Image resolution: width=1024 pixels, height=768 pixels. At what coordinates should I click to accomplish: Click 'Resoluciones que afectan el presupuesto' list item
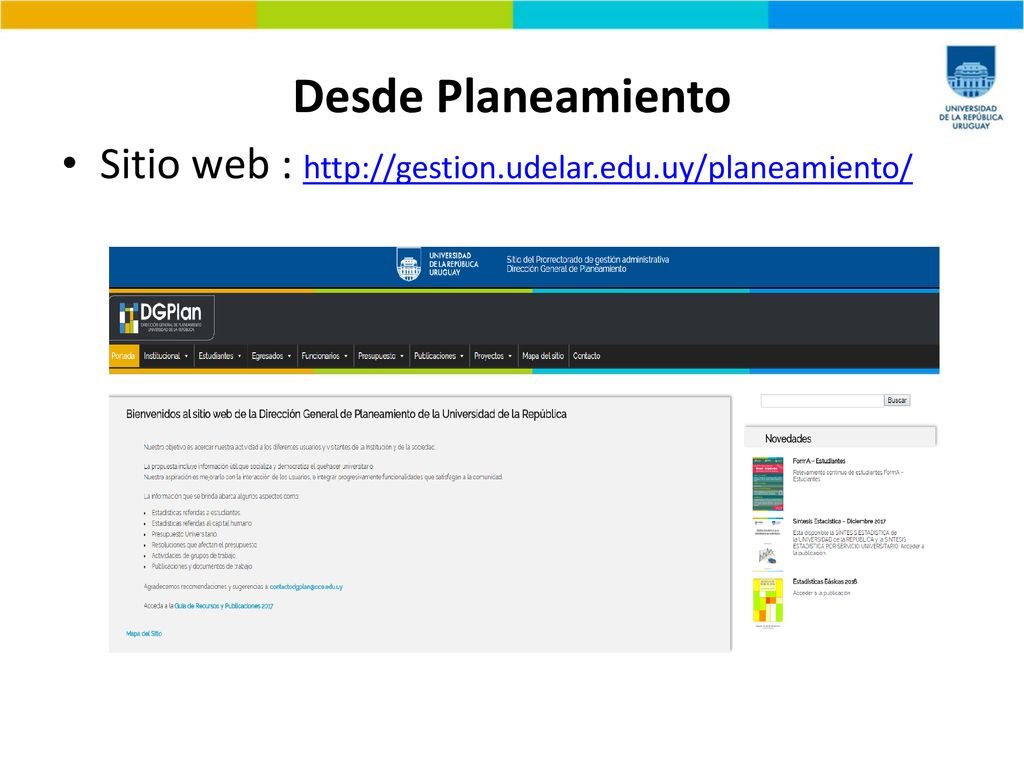204,545
